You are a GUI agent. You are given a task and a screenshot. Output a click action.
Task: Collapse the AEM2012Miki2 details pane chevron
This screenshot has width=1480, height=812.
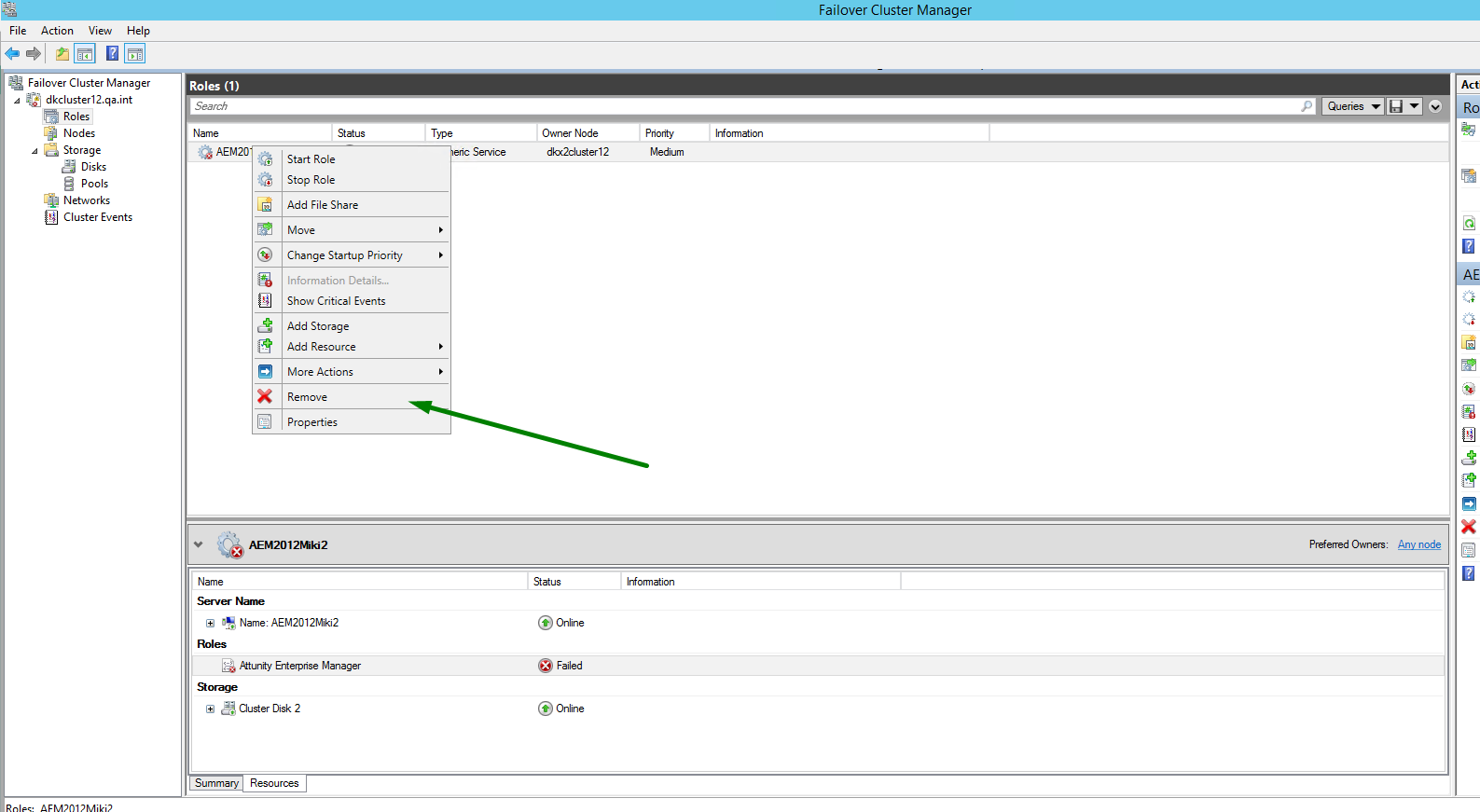[198, 544]
